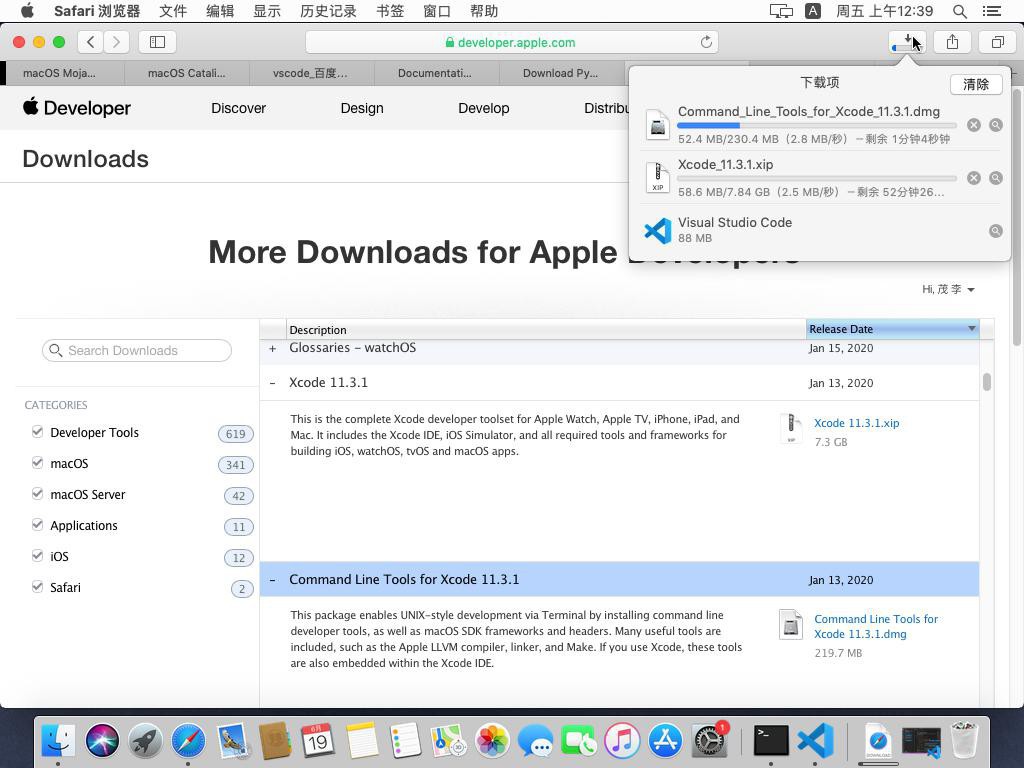Open the Discover navigation link
The image size is (1024, 768).
coord(238,108)
